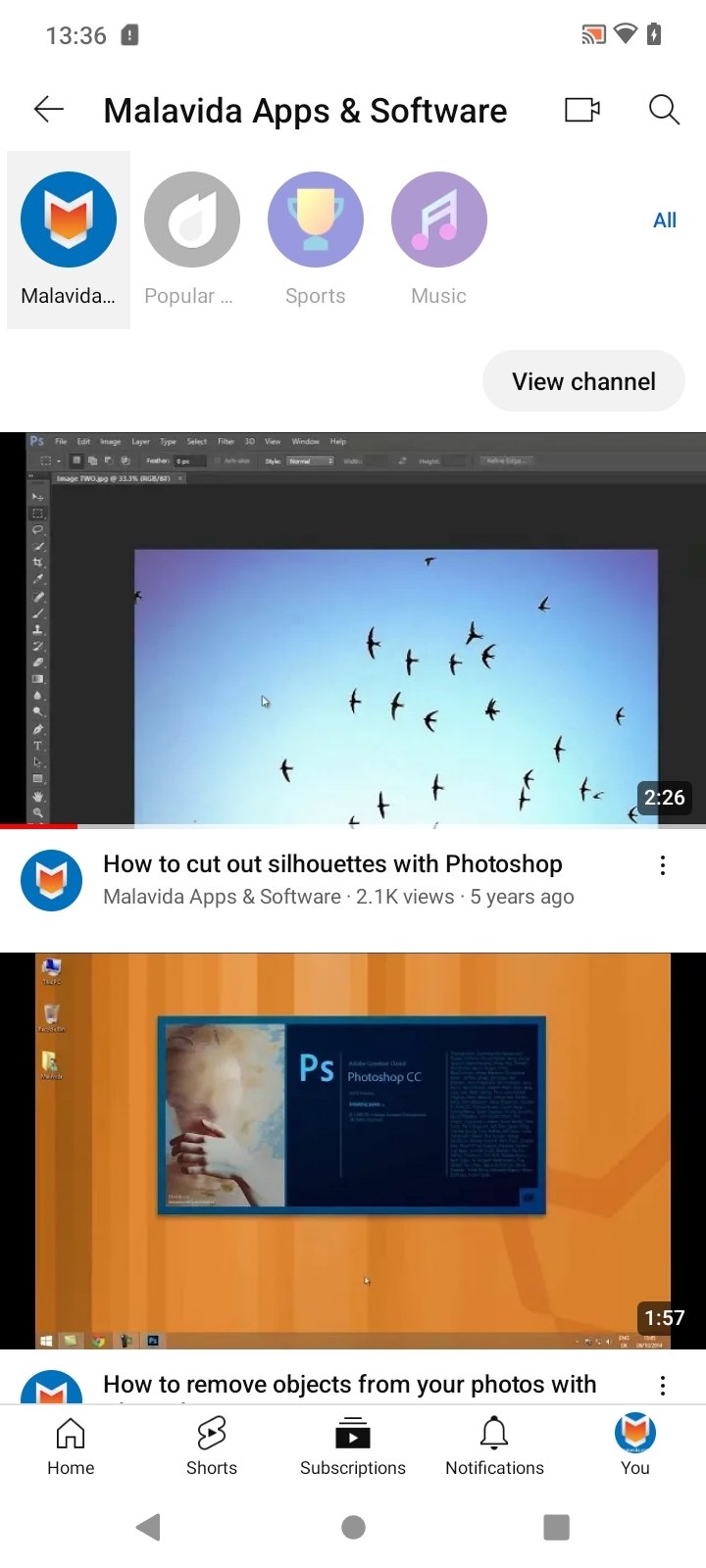Play the Photoshop CC splash video thumbnail
This screenshot has width=706, height=1568.
click(x=353, y=1151)
